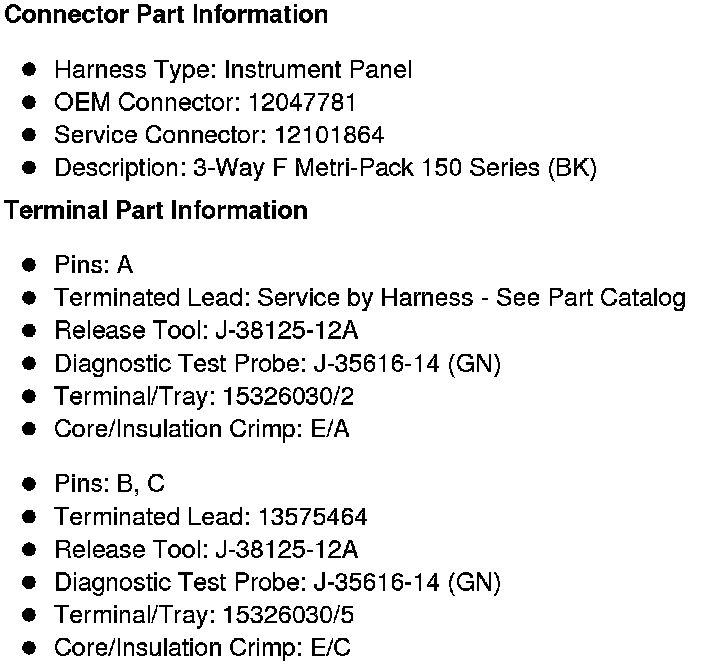Click Release Tool line under Pins: A
Viewport: 704px width, 666px height.
tap(206, 331)
